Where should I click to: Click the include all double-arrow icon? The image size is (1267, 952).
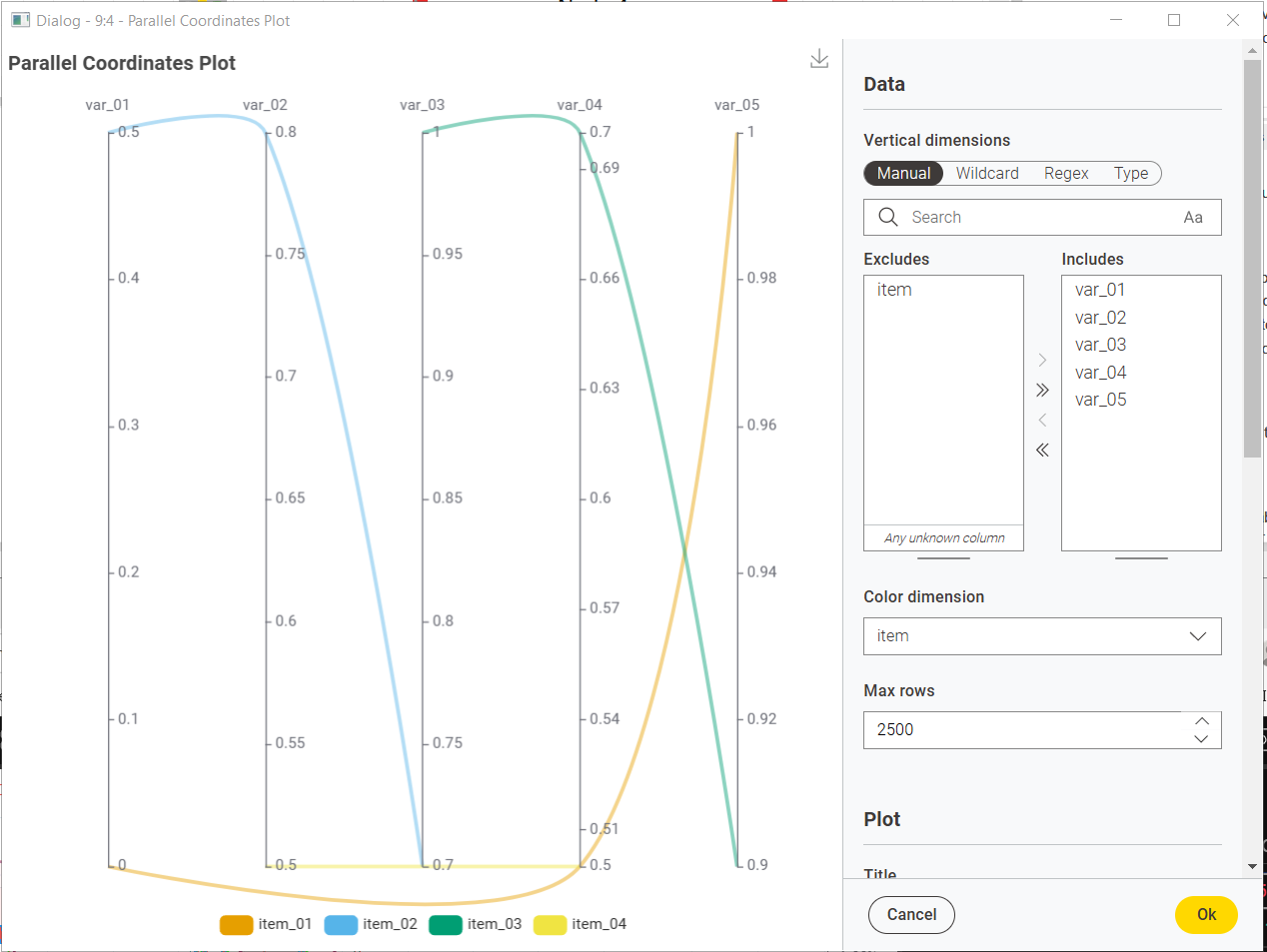1042,390
